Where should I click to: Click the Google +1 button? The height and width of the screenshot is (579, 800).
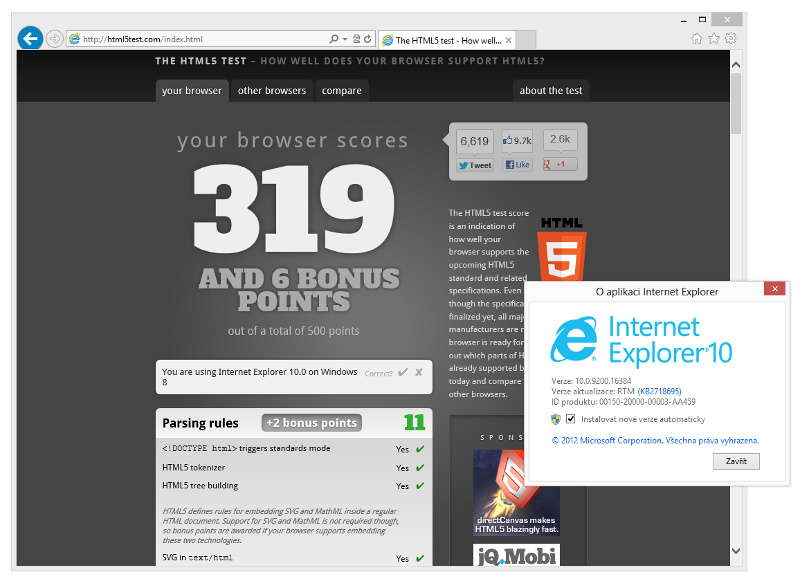560,164
